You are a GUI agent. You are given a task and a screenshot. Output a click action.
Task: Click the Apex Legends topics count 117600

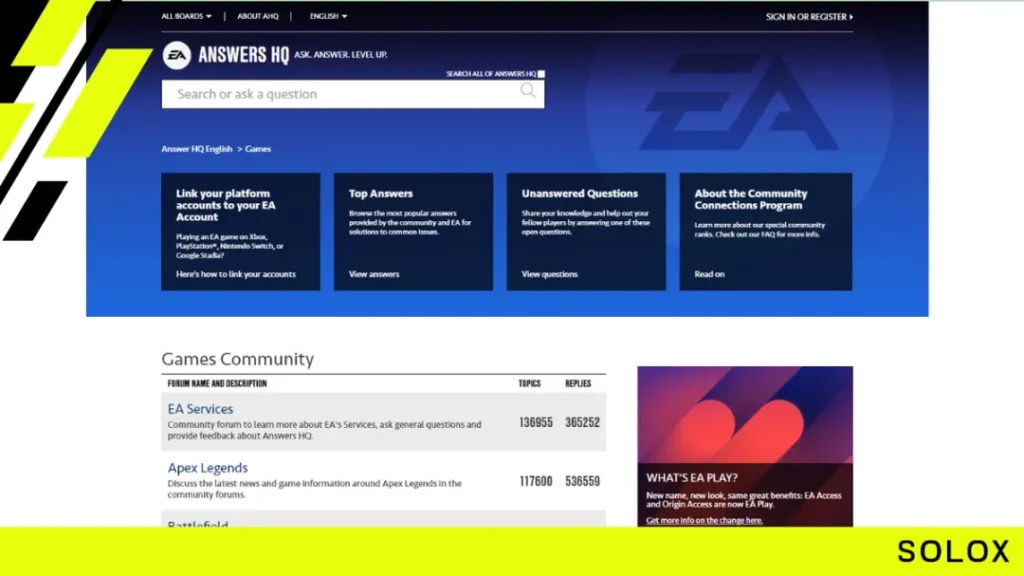point(536,481)
